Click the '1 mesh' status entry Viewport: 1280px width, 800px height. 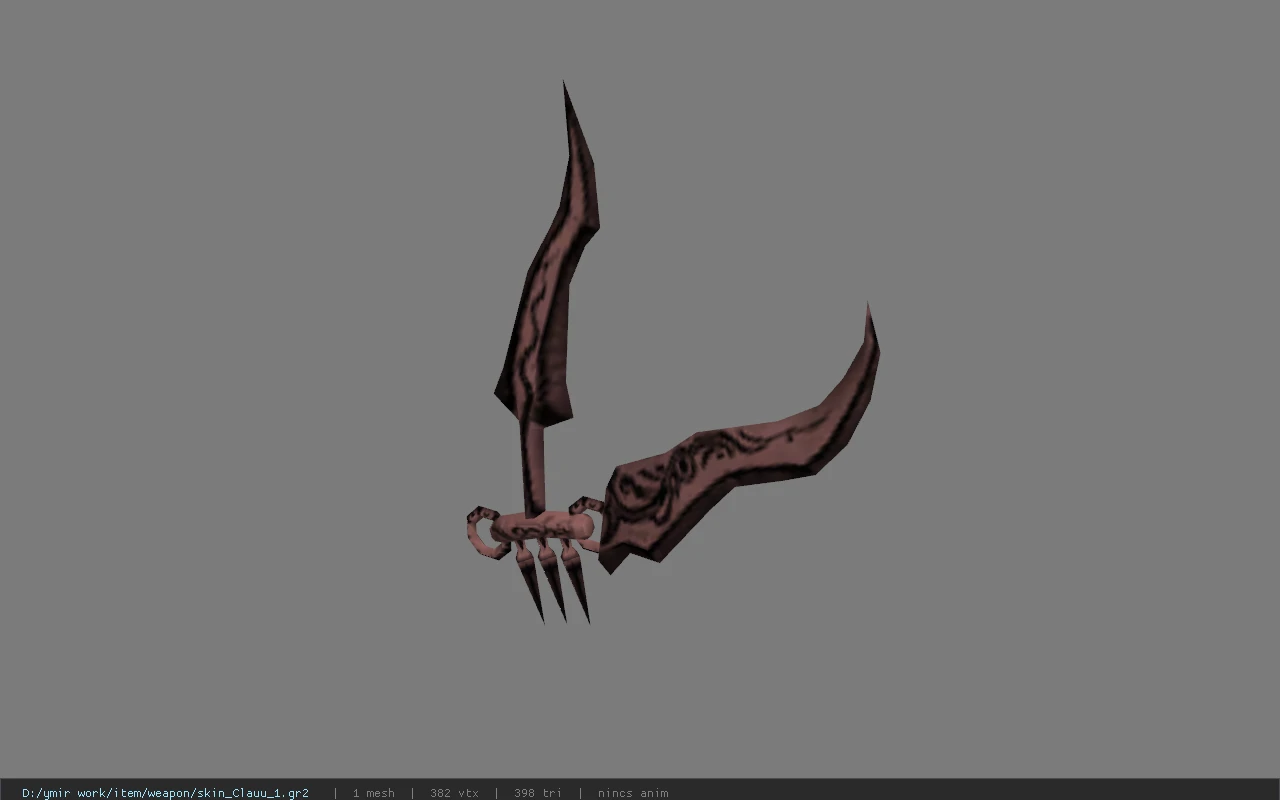[x=373, y=793]
